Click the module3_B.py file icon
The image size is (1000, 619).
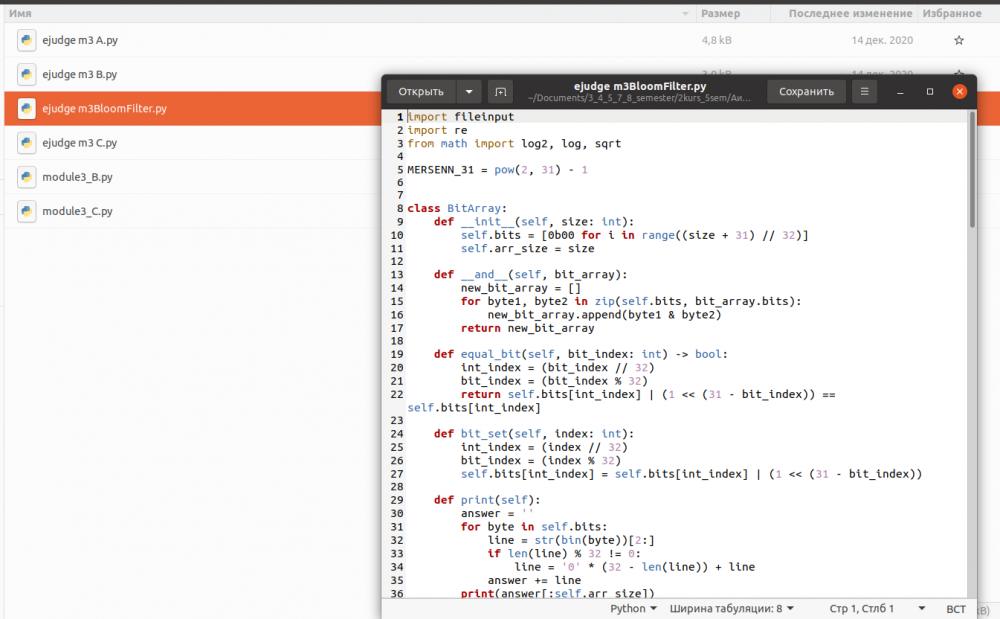tap(26, 177)
